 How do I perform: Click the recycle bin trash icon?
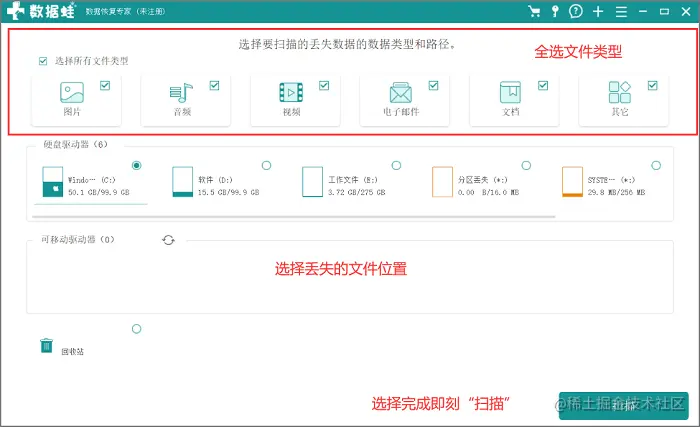coord(46,345)
